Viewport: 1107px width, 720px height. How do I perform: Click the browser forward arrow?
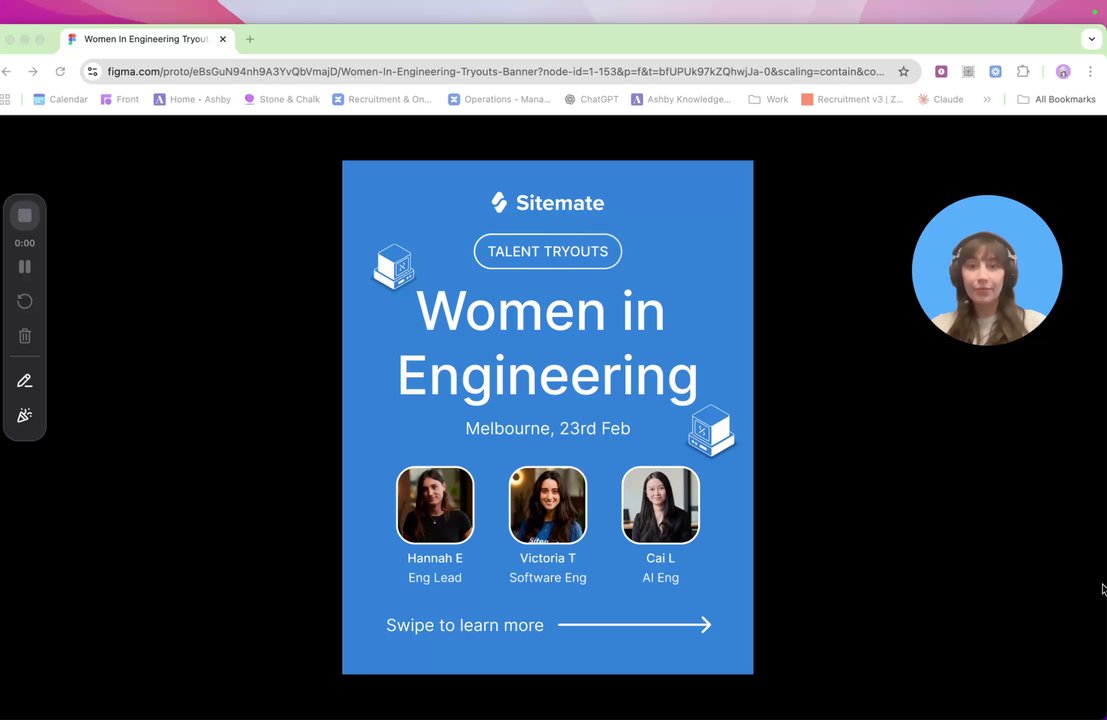click(x=32, y=71)
